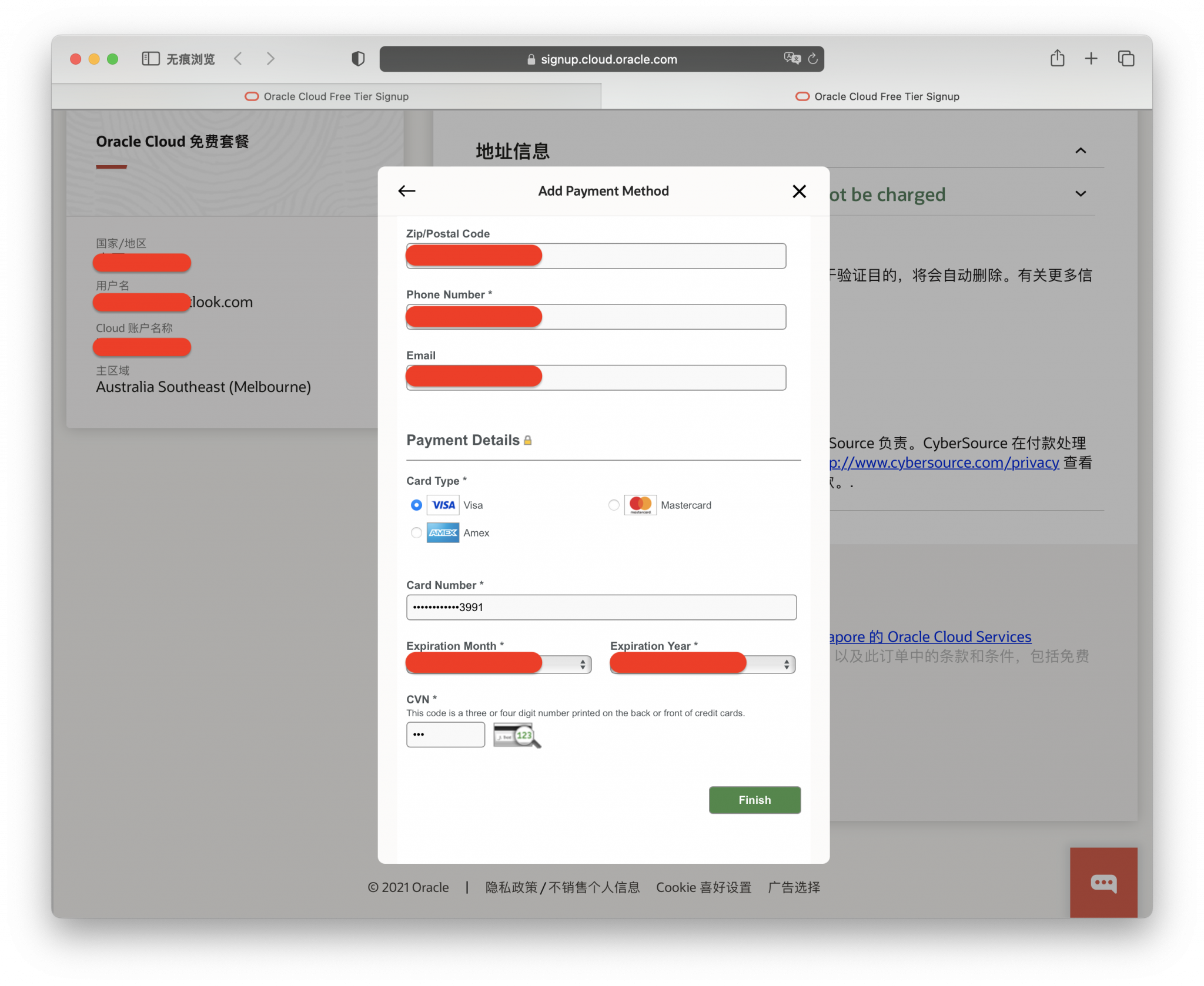The width and height of the screenshot is (1204, 986).
Task: Open the Oracle Cloud Services link
Action: point(930,636)
